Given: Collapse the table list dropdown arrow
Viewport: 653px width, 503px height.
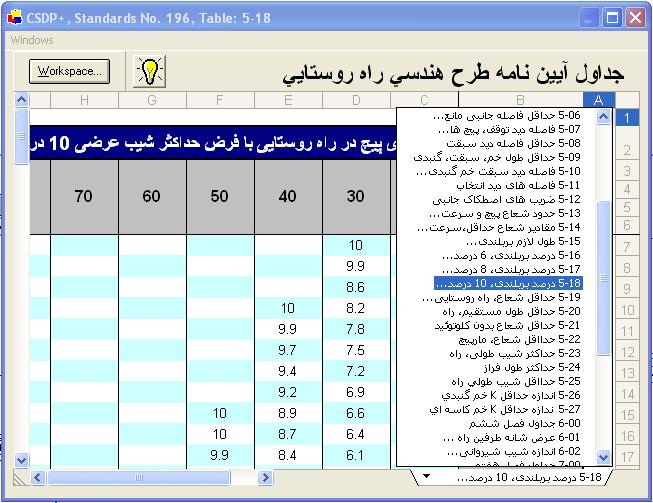Looking at the screenshot, I should tap(424, 477).
